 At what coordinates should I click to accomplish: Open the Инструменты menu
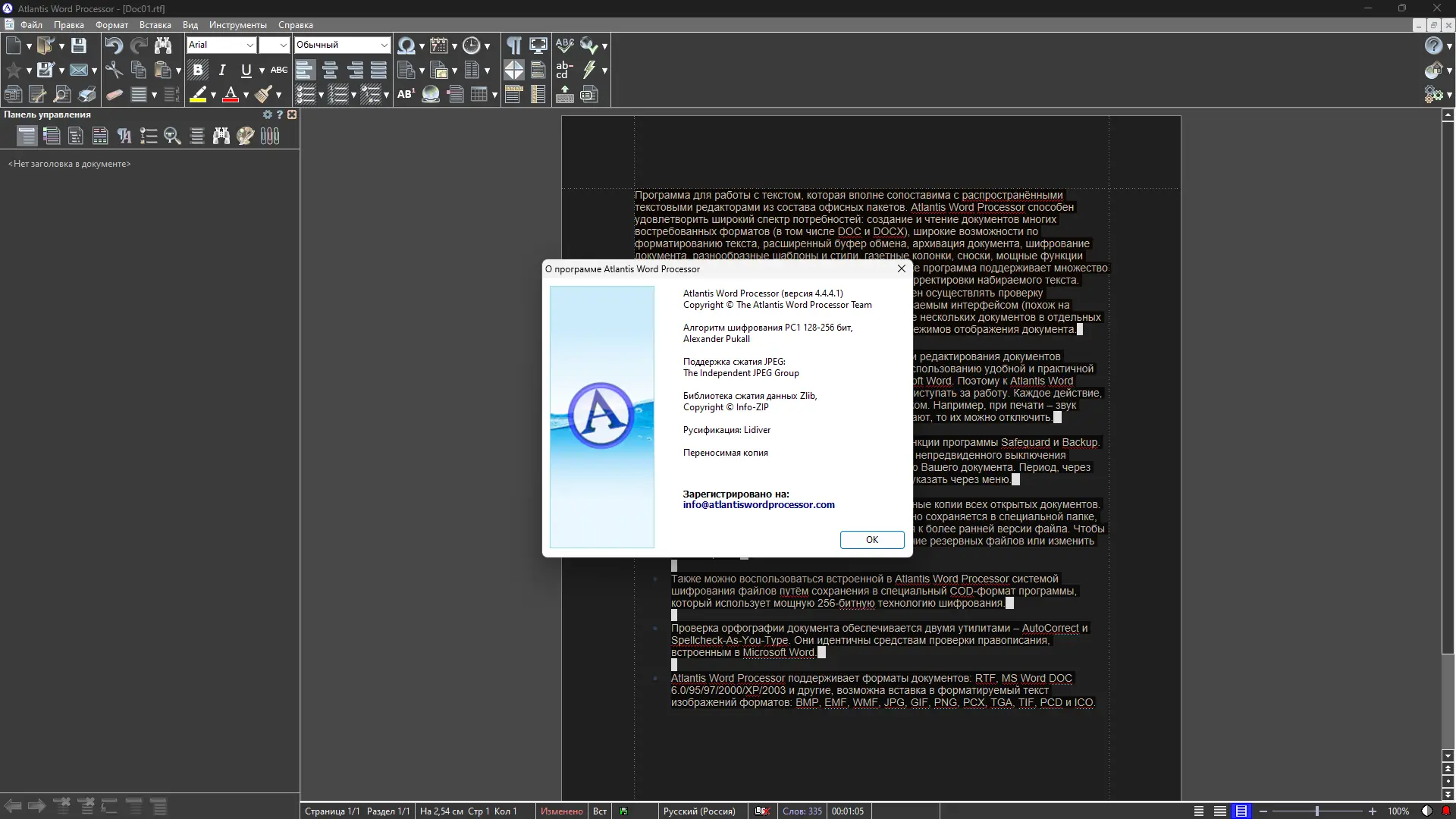237,25
